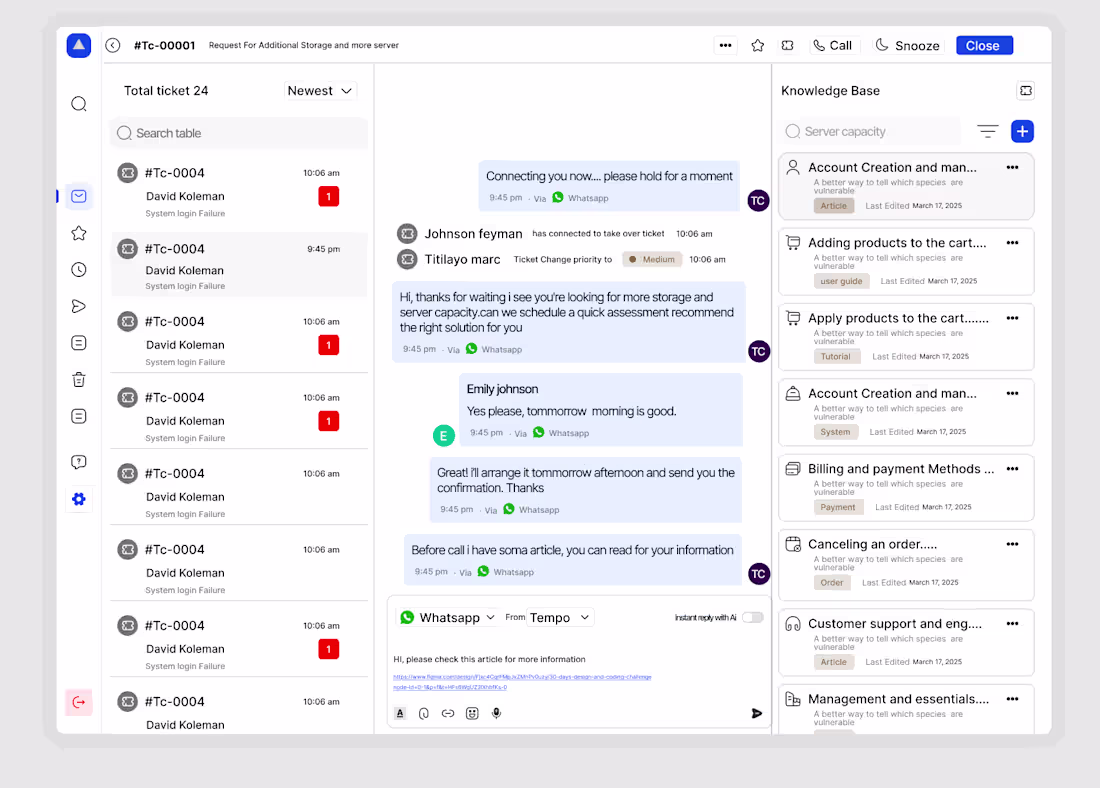Click the reply text 'Hi, please check this article'

[x=489, y=659]
